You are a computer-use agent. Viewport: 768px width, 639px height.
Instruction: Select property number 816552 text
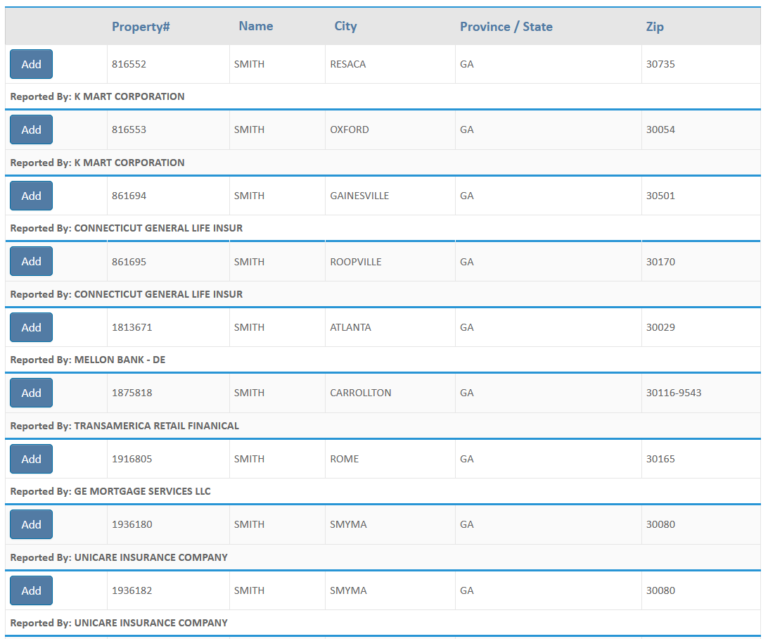tap(129, 64)
